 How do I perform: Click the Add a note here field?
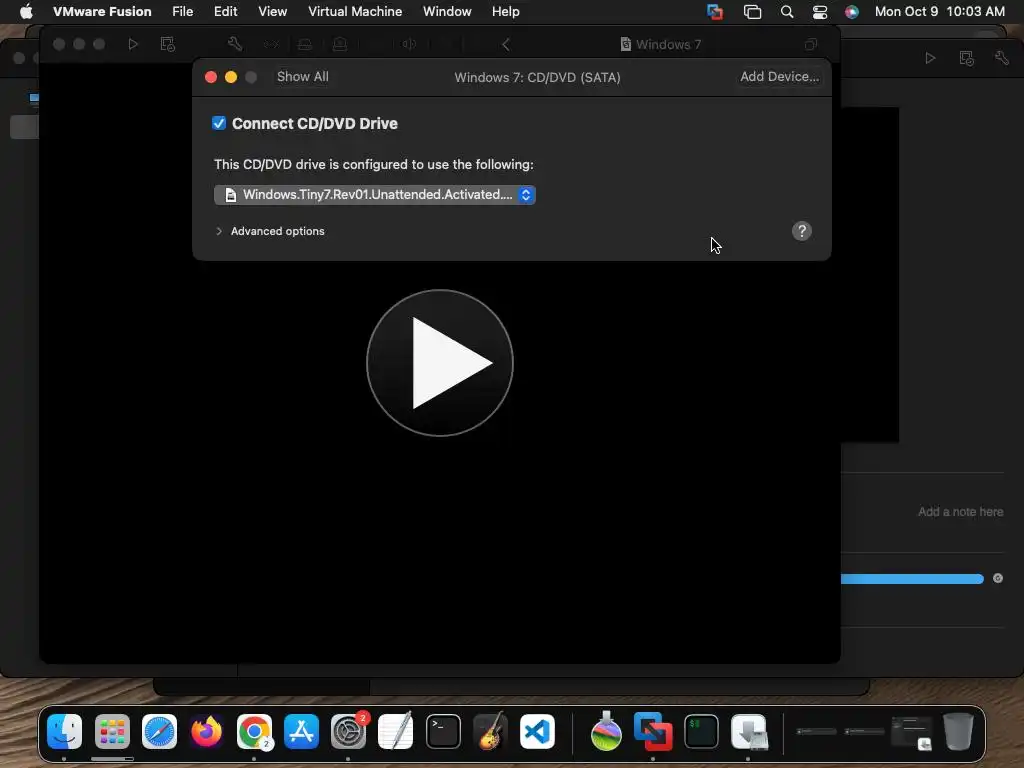pyautogui.click(x=960, y=512)
